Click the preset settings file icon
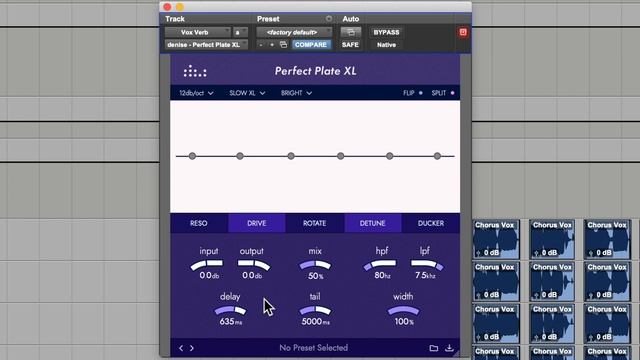The width and height of the screenshot is (640, 360). coord(283,44)
